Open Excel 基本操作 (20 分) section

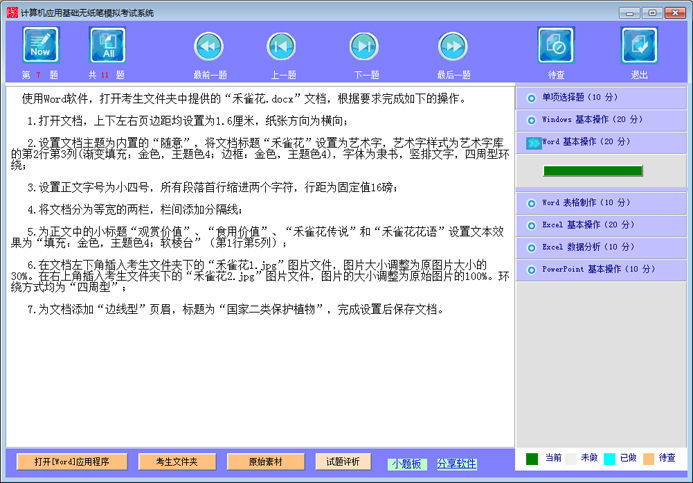pos(602,225)
